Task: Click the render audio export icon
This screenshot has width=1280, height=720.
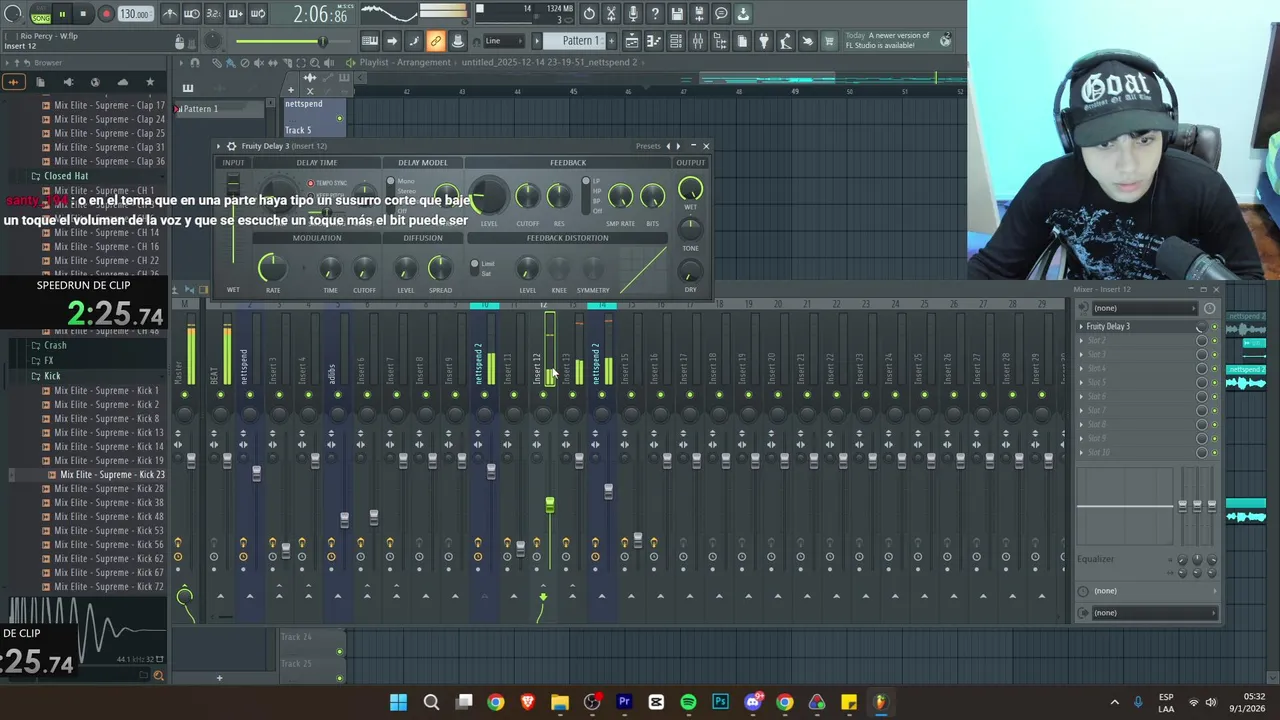Action: coord(699,14)
